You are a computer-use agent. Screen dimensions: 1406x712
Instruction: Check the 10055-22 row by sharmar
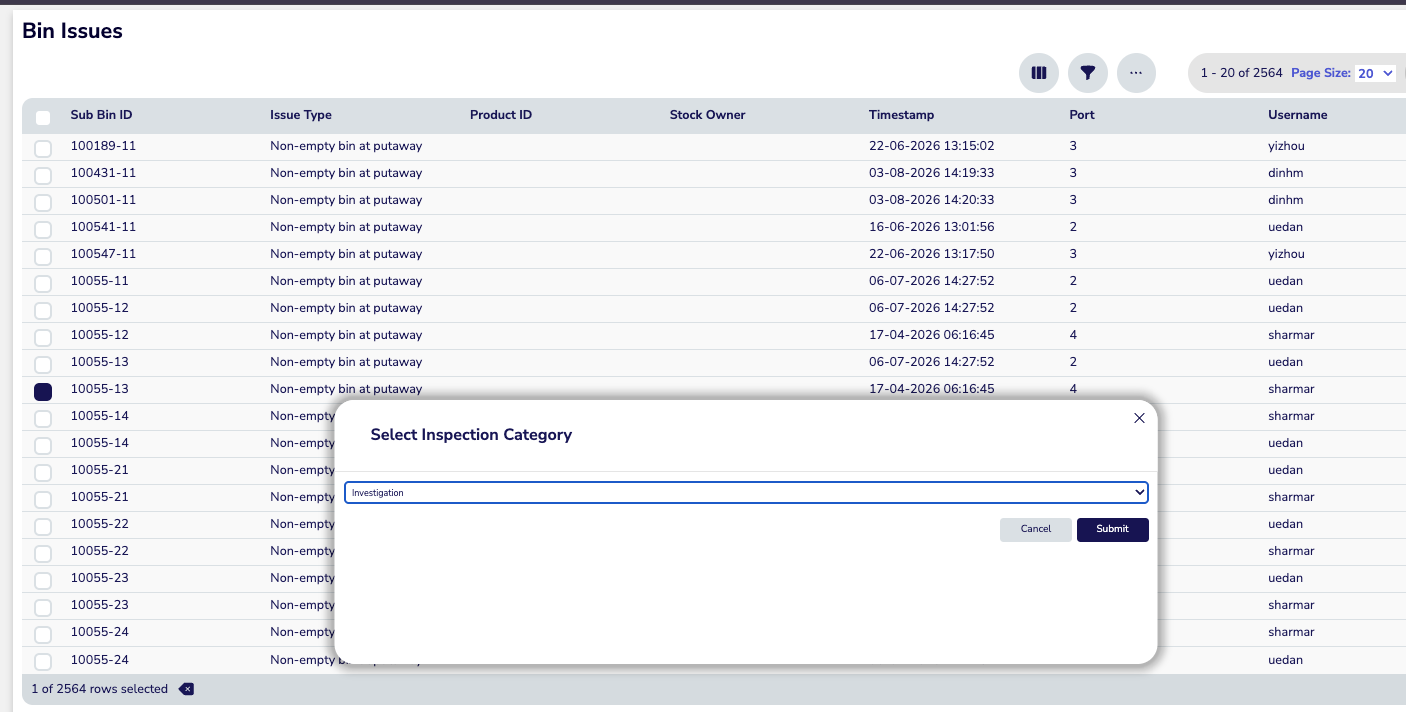point(43,553)
